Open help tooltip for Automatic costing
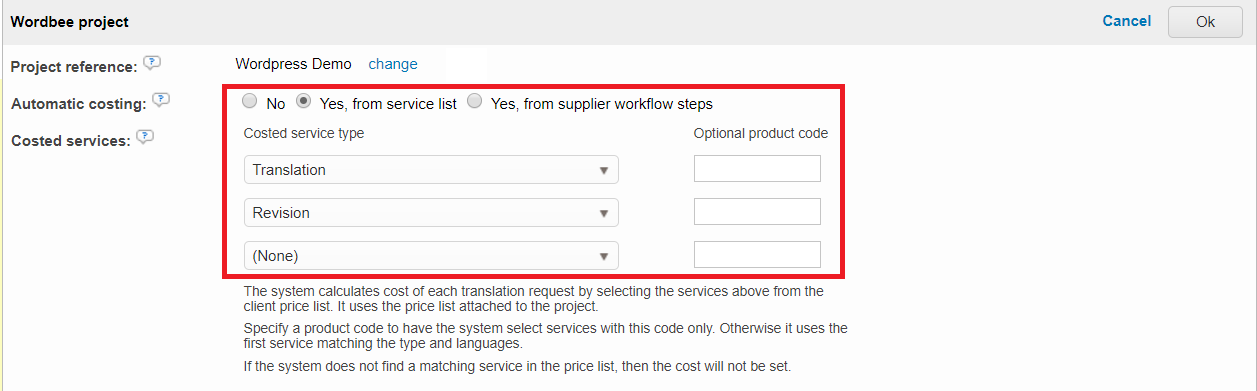Screen dimensions: 1257x391 (x=161, y=101)
